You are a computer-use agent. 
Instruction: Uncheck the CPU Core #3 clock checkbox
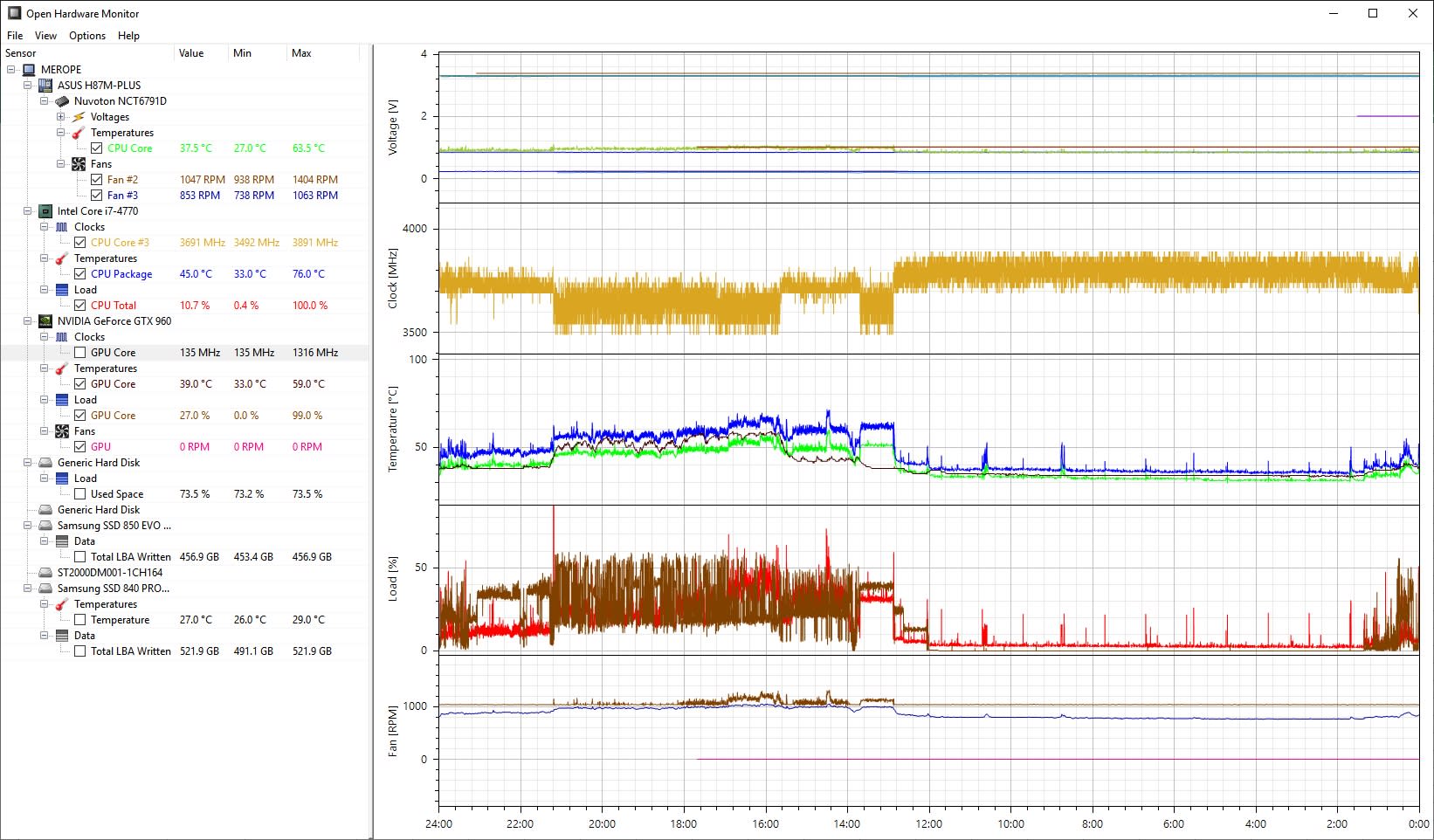coord(80,243)
